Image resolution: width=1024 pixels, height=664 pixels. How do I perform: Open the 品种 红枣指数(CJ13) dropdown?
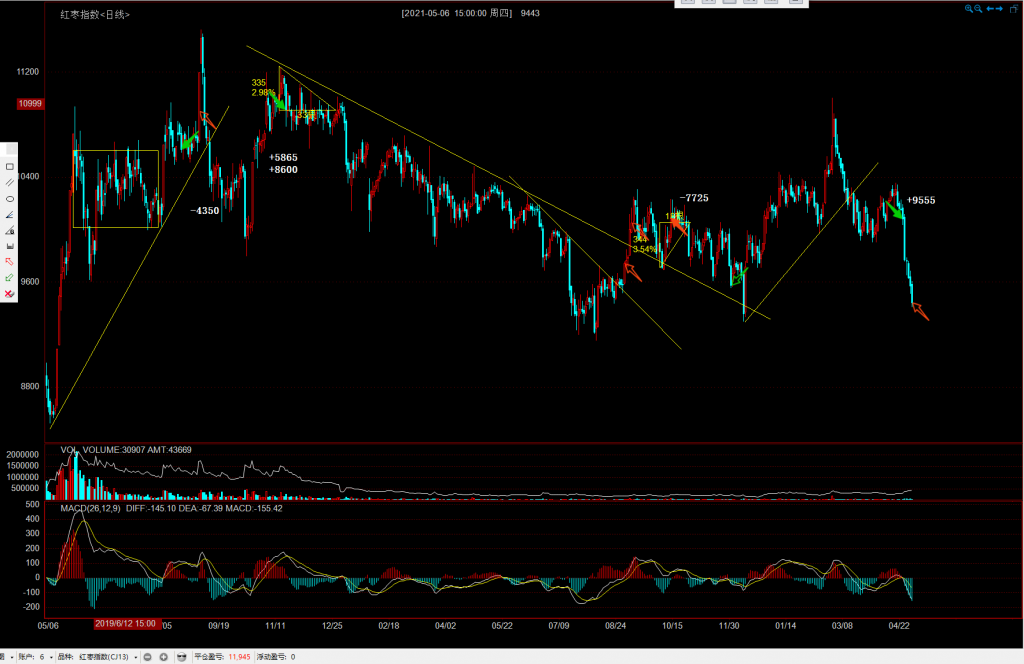pos(134,657)
